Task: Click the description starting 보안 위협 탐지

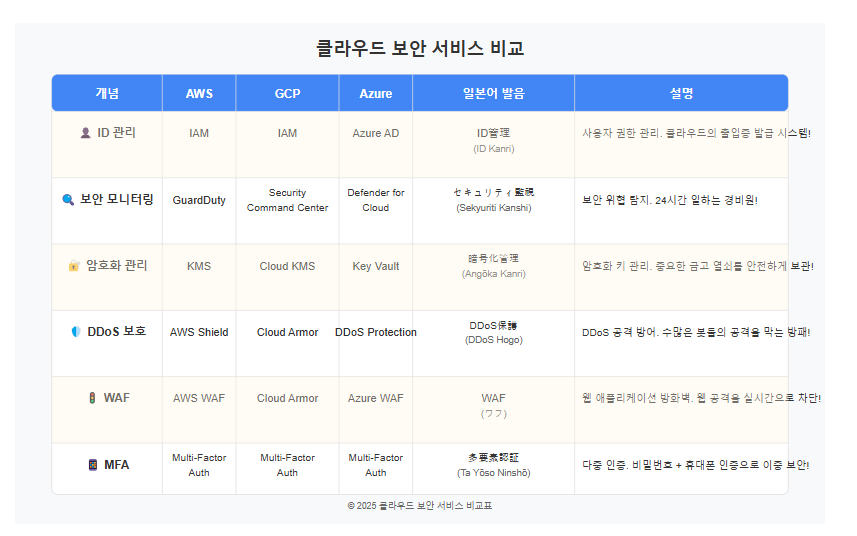Action: pos(670,200)
